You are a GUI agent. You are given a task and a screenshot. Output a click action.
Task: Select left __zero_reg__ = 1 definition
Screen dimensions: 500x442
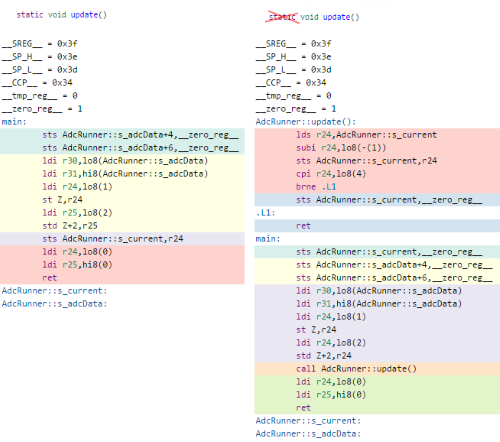(x=42, y=109)
